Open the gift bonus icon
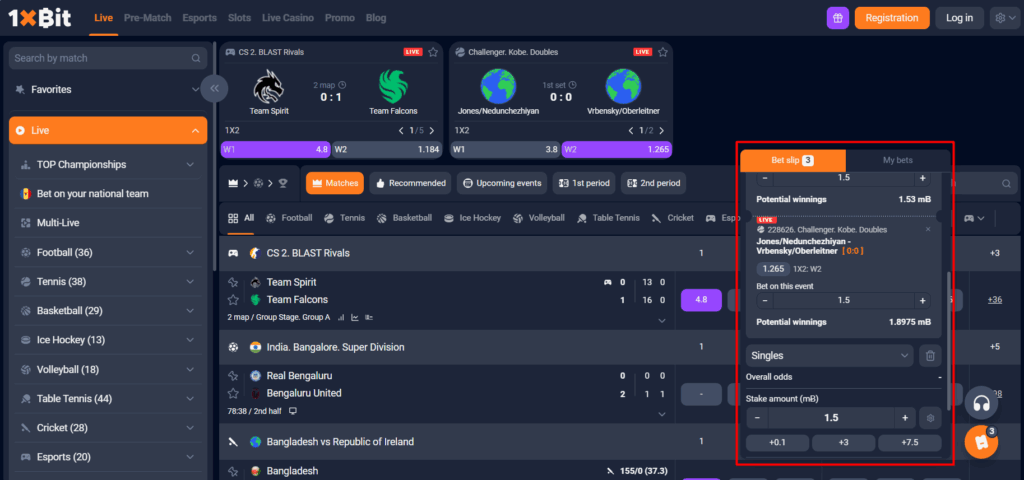The image size is (1024, 480). 838,18
